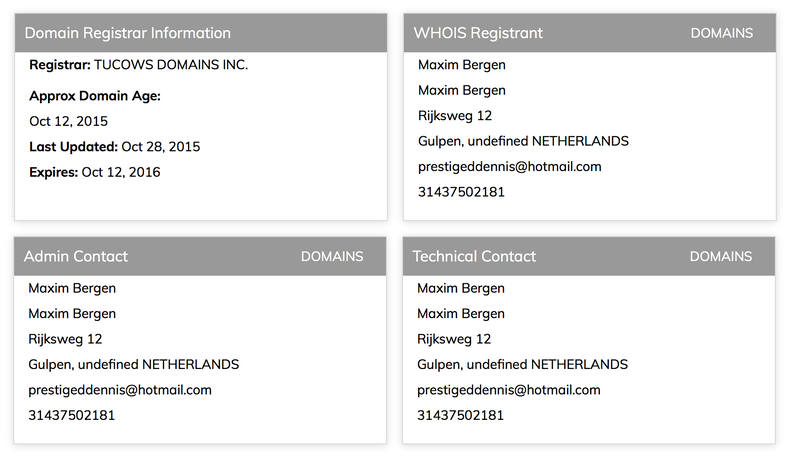Click the Domain Registrar Information header title

click(x=128, y=33)
